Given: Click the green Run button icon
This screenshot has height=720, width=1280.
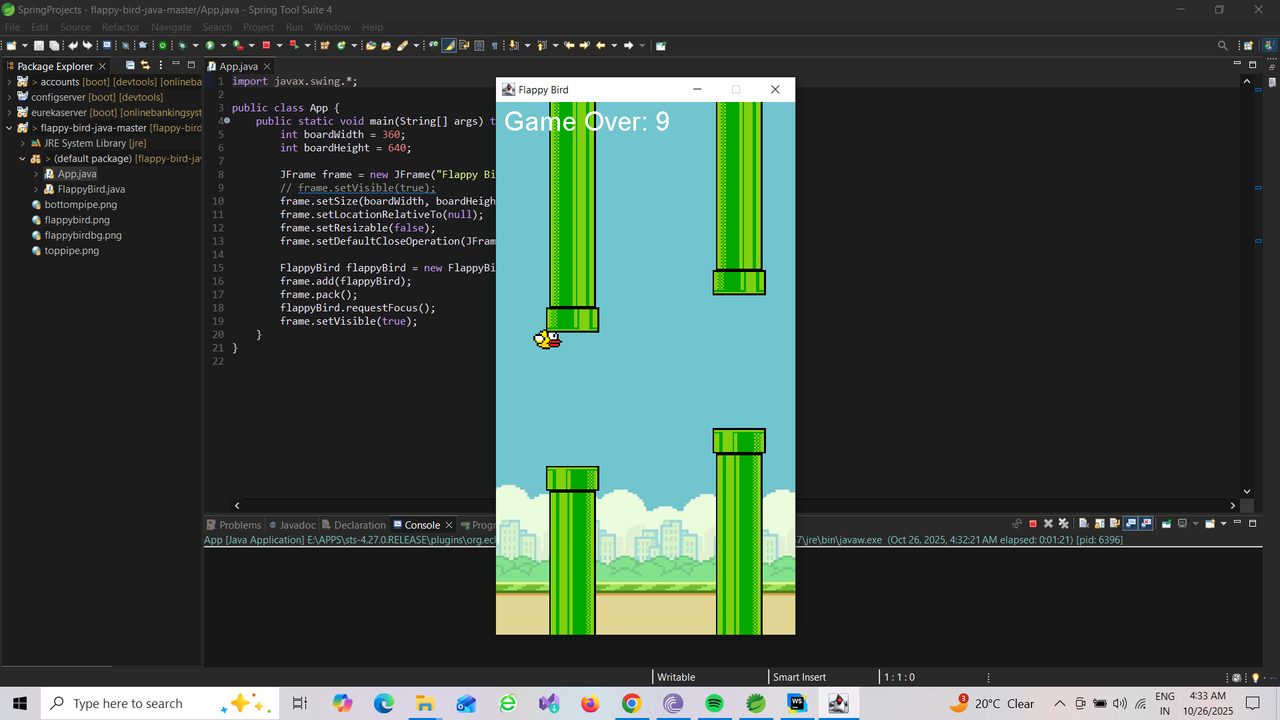Looking at the screenshot, I should click(x=210, y=46).
